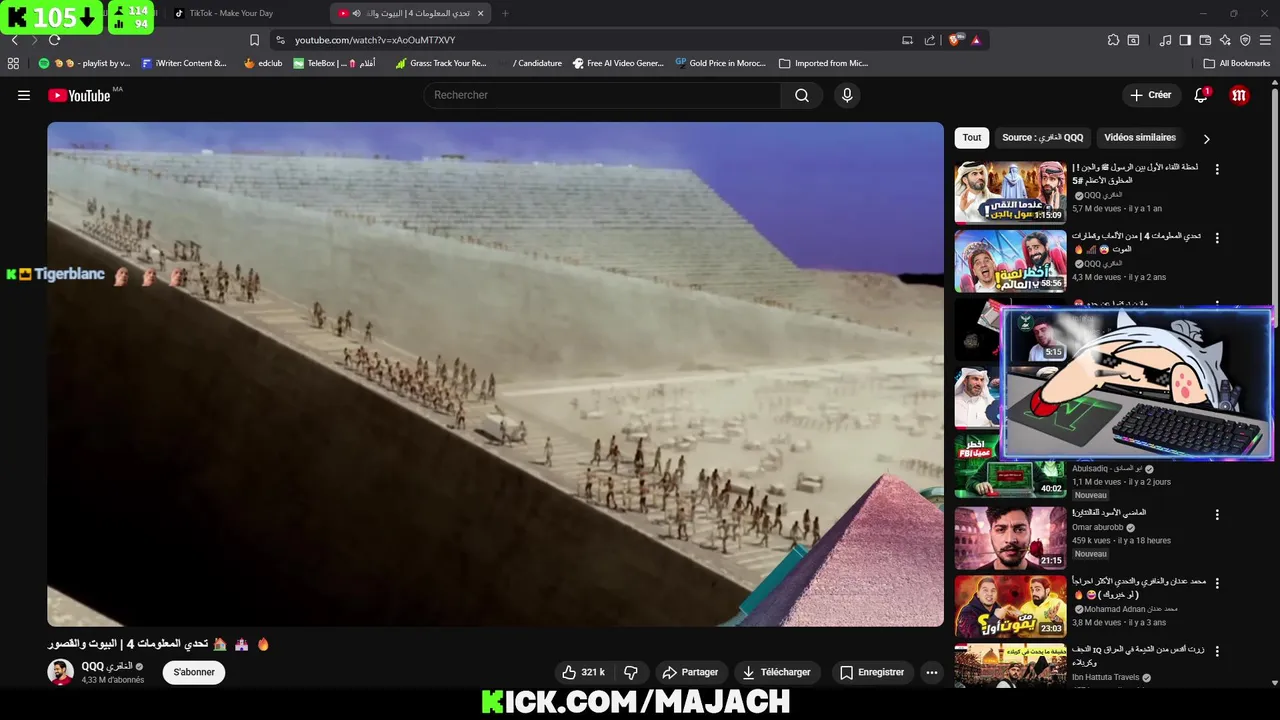This screenshot has height=720, width=1280.
Task: Start voice search with the microphone
Action: click(x=847, y=95)
